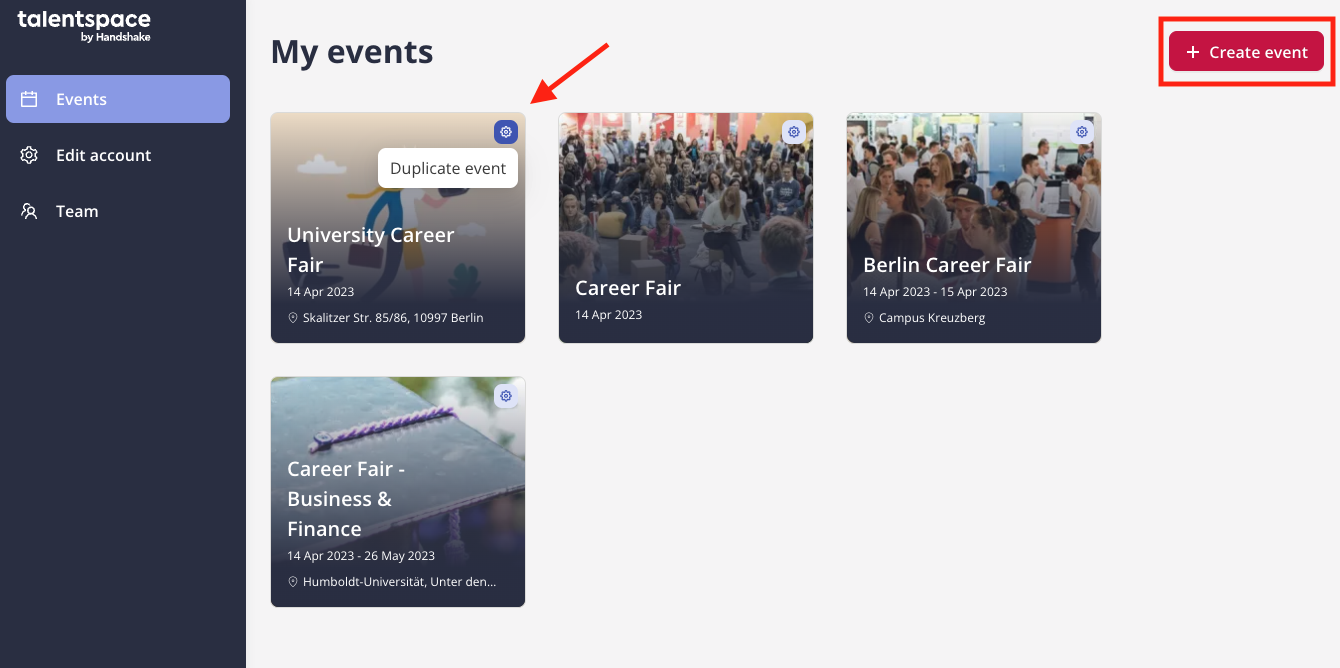The width and height of the screenshot is (1340, 668).
Task: Open the Berlin Career Fair event title
Action: [x=947, y=265]
